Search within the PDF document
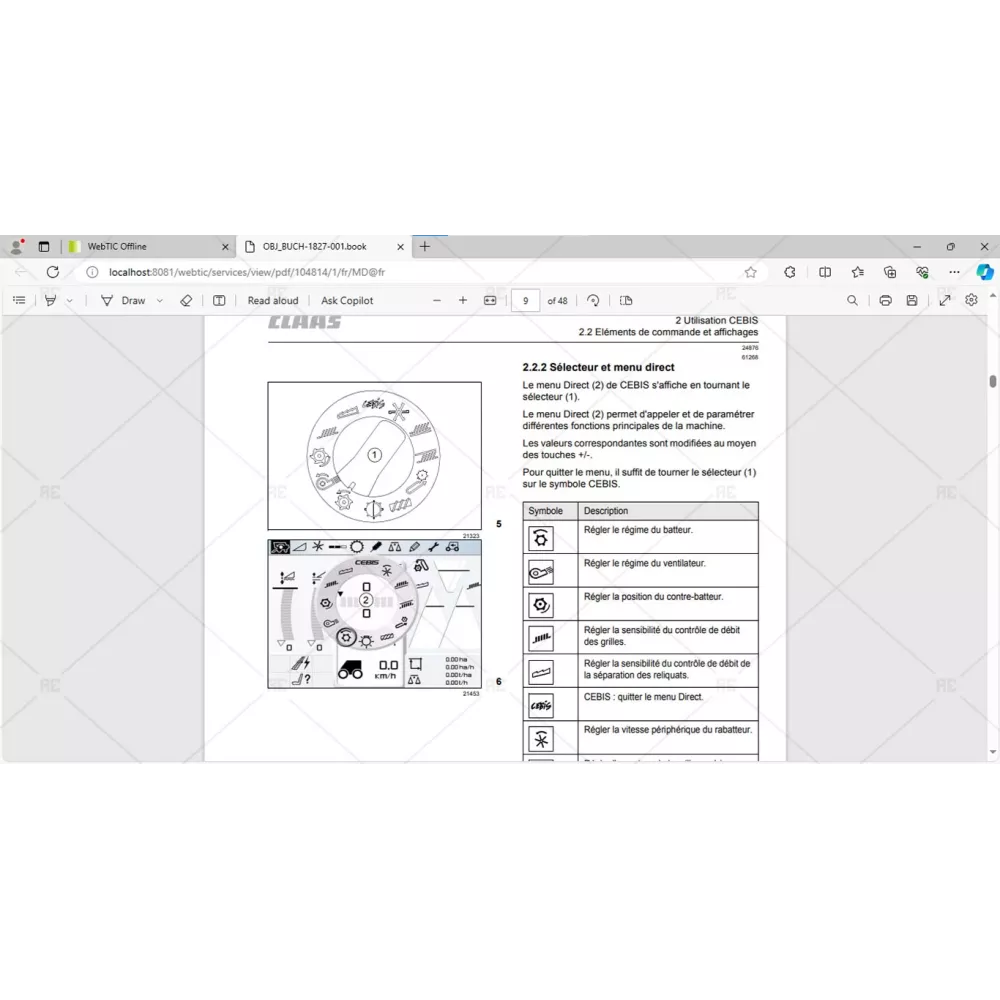Screen dimensions: 1000x1000 (x=852, y=300)
